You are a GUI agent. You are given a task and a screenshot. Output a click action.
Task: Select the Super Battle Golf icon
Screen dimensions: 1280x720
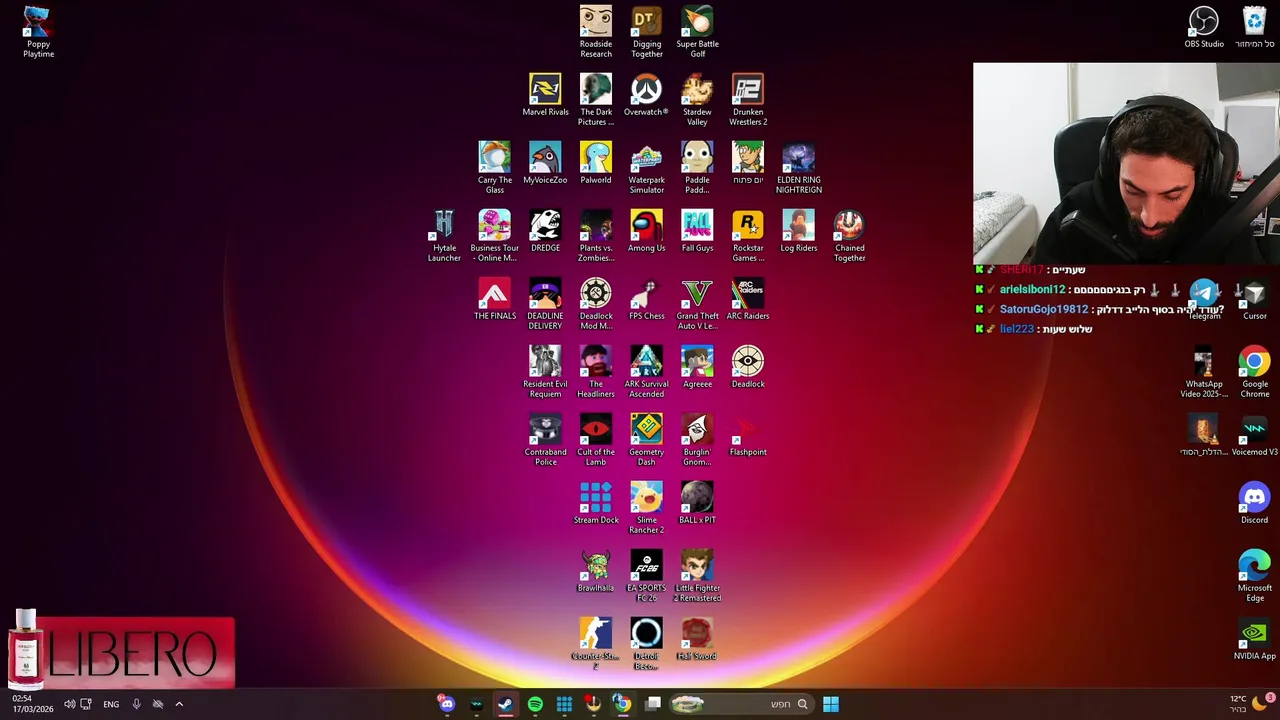[x=697, y=32]
